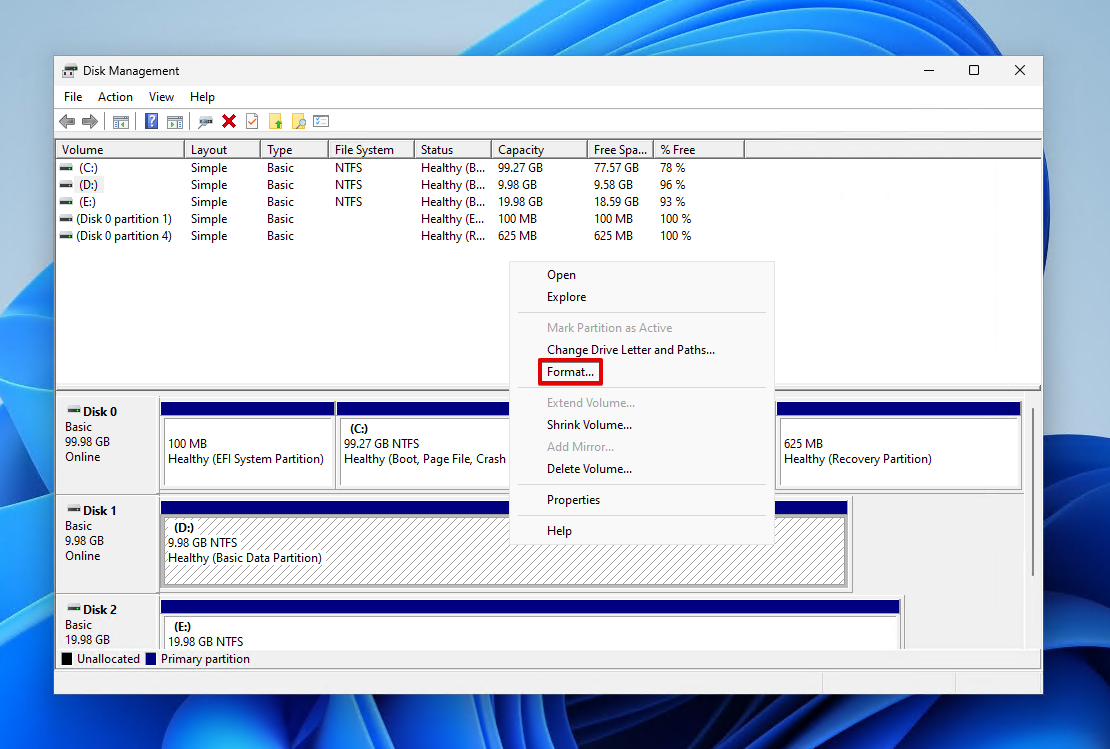Toggle the Show/Hide Console Tree toolbar icon

point(120,120)
